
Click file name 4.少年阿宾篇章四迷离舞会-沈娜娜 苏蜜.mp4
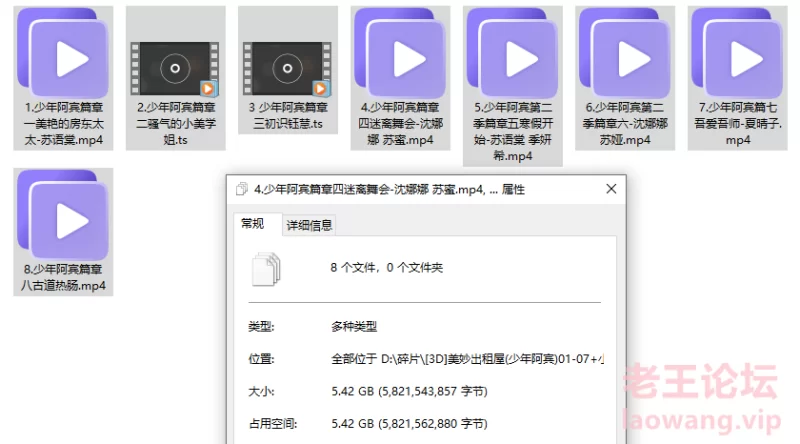[400, 124]
